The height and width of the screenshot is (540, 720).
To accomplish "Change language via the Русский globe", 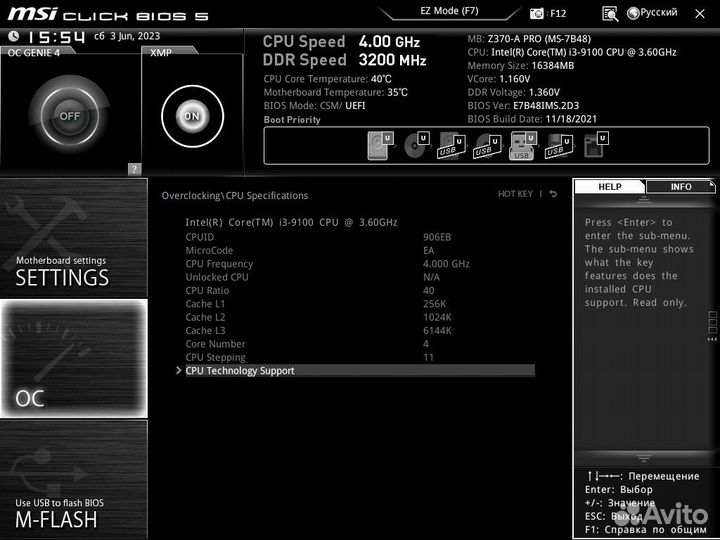I will pyautogui.click(x=652, y=13).
